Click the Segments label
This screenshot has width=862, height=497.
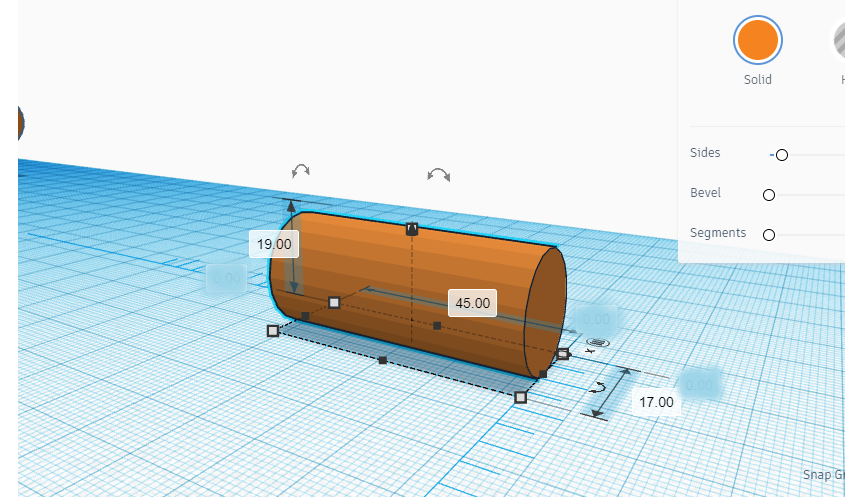point(718,233)
